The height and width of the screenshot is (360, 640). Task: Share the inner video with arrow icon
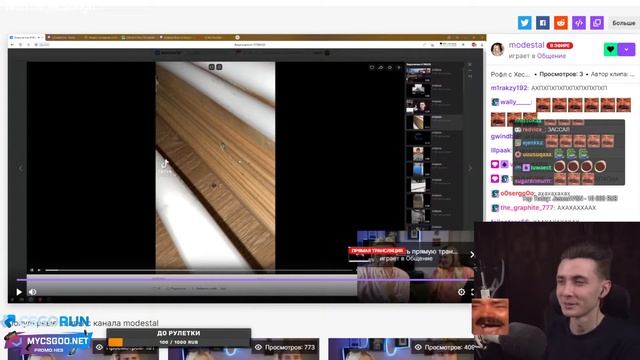[380, 67]
